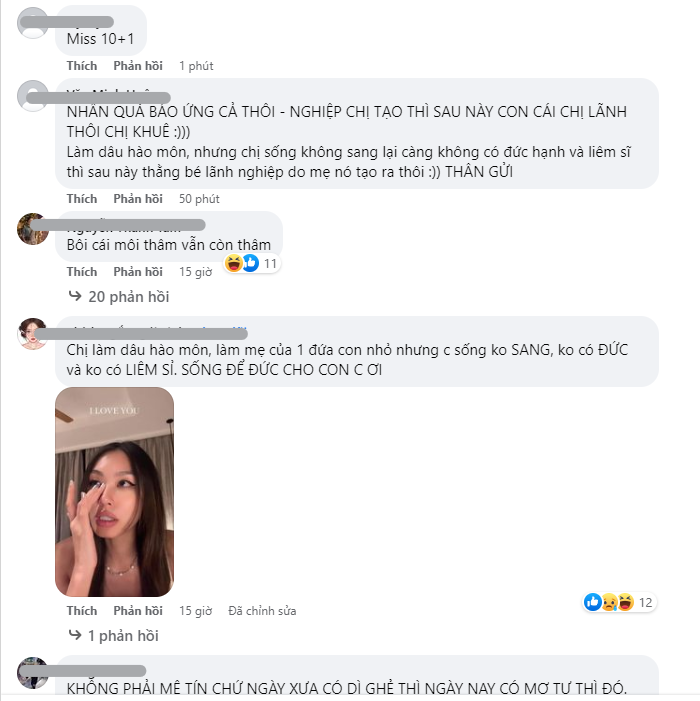The height and width of the screenshot is (701, 700).
Task: Click the crying sad reaction icon on the photo comment
Action: coord(609,602)
